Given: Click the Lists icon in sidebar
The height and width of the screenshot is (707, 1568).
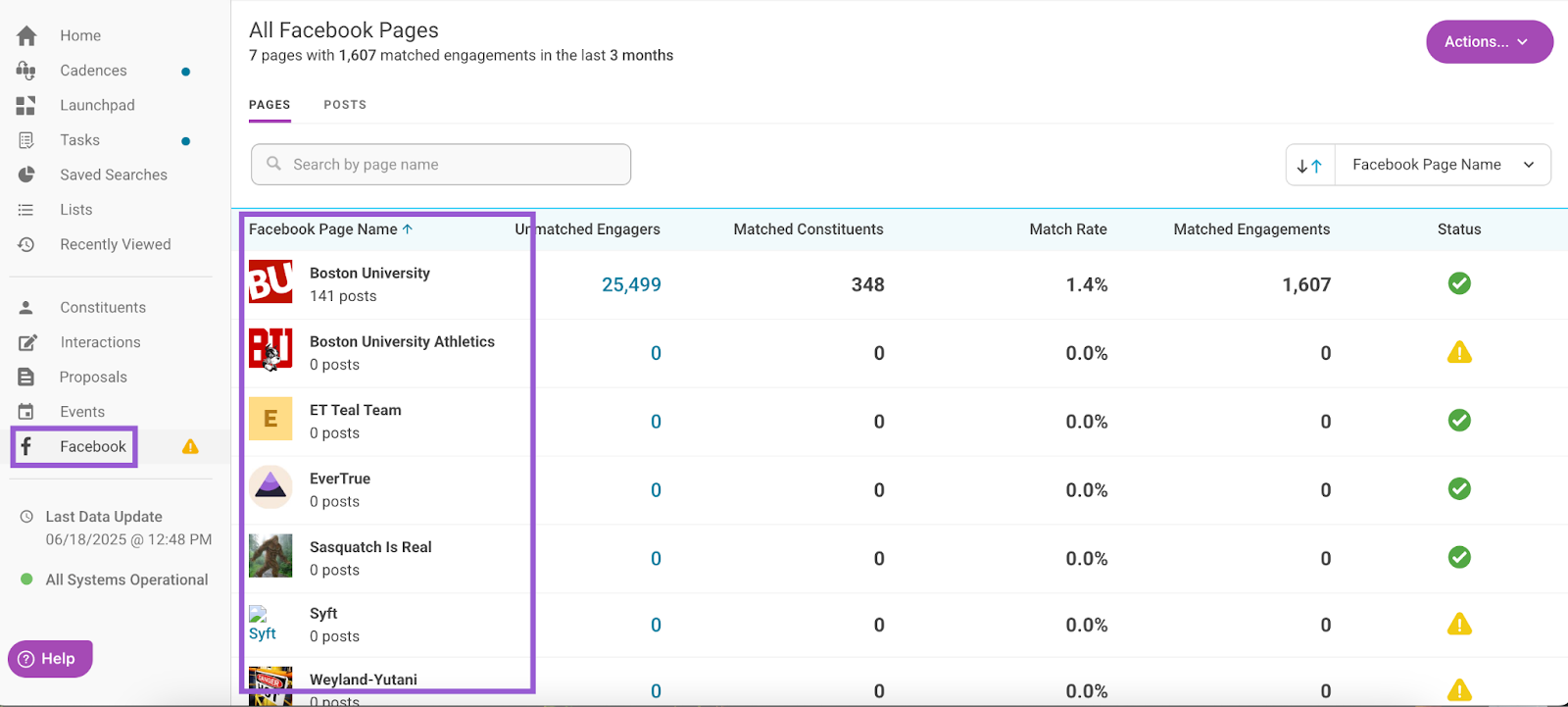Looking at the screenshot, I should [26, 210].
